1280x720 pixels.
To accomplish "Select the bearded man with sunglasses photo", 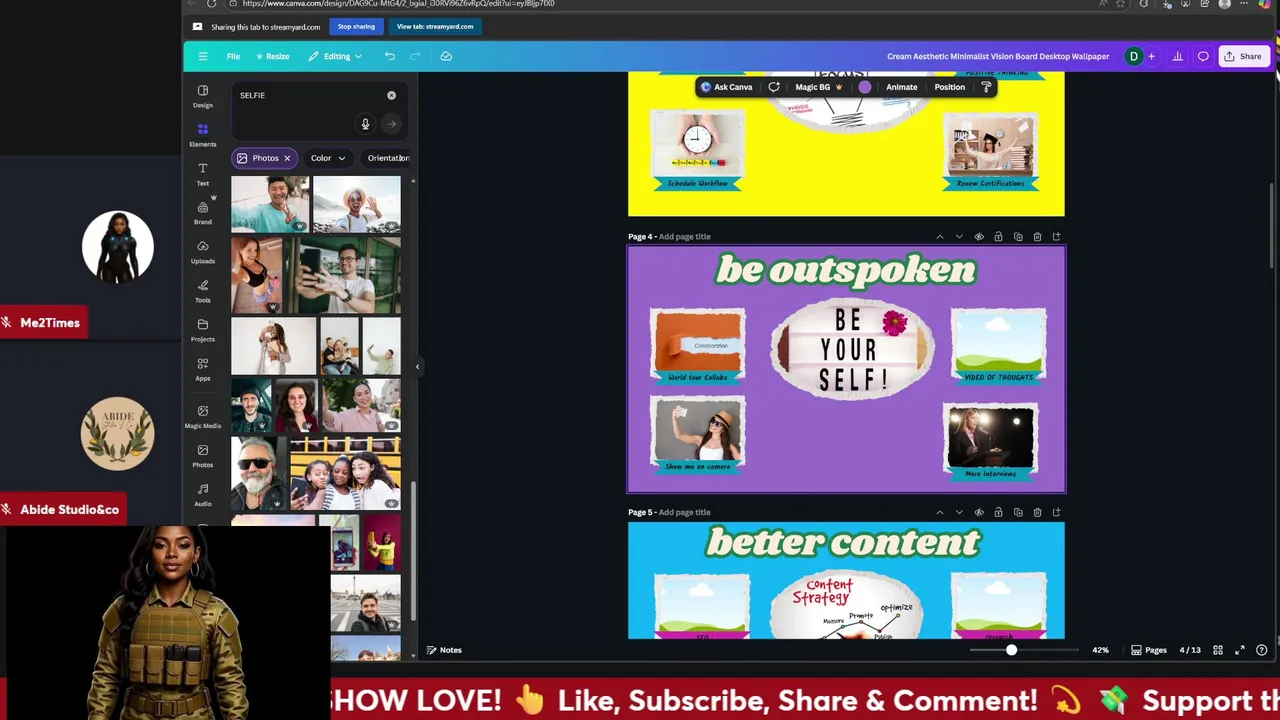I will tap(259, 473).
